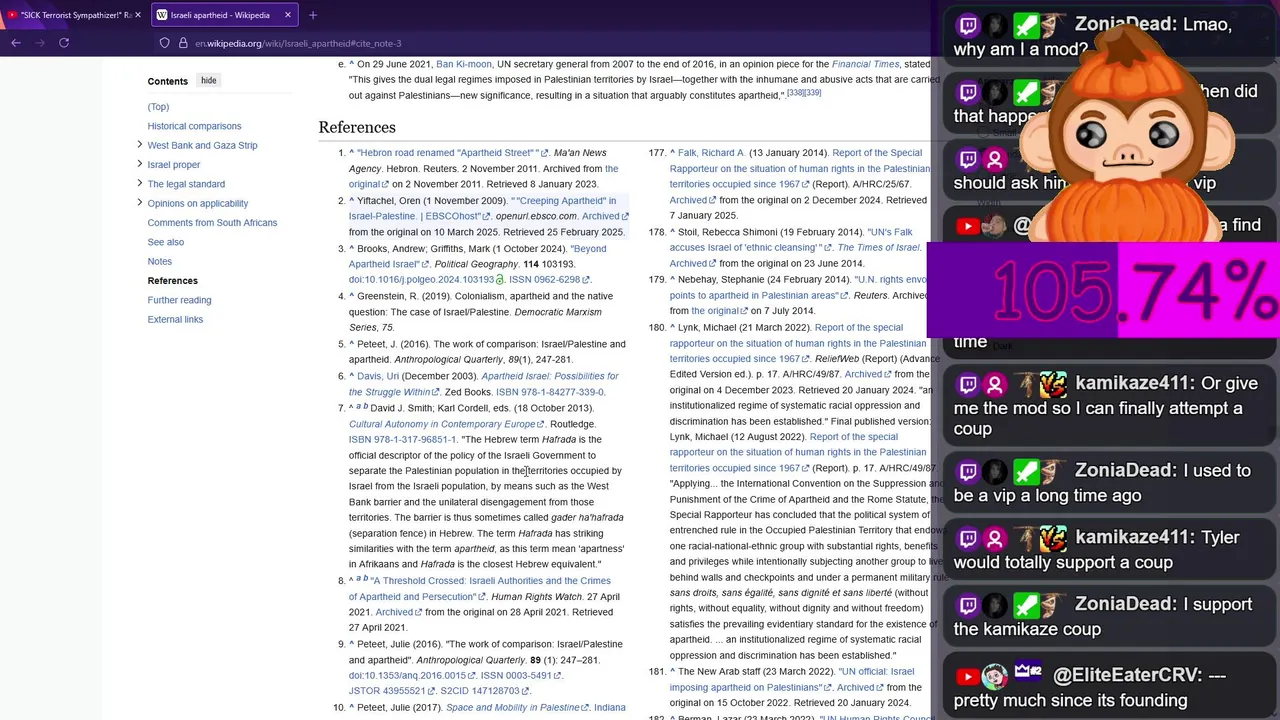Reload the page with refresh icon
Screen dimensions: 1280x720
(64, 43)
